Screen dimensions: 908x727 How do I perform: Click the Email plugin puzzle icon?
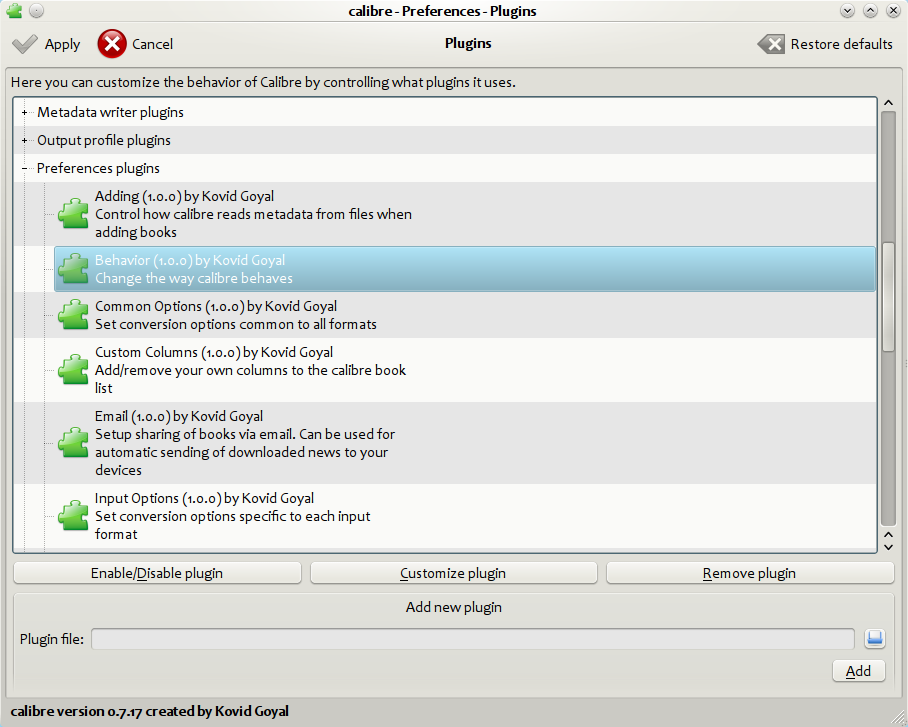click(74, 443)
